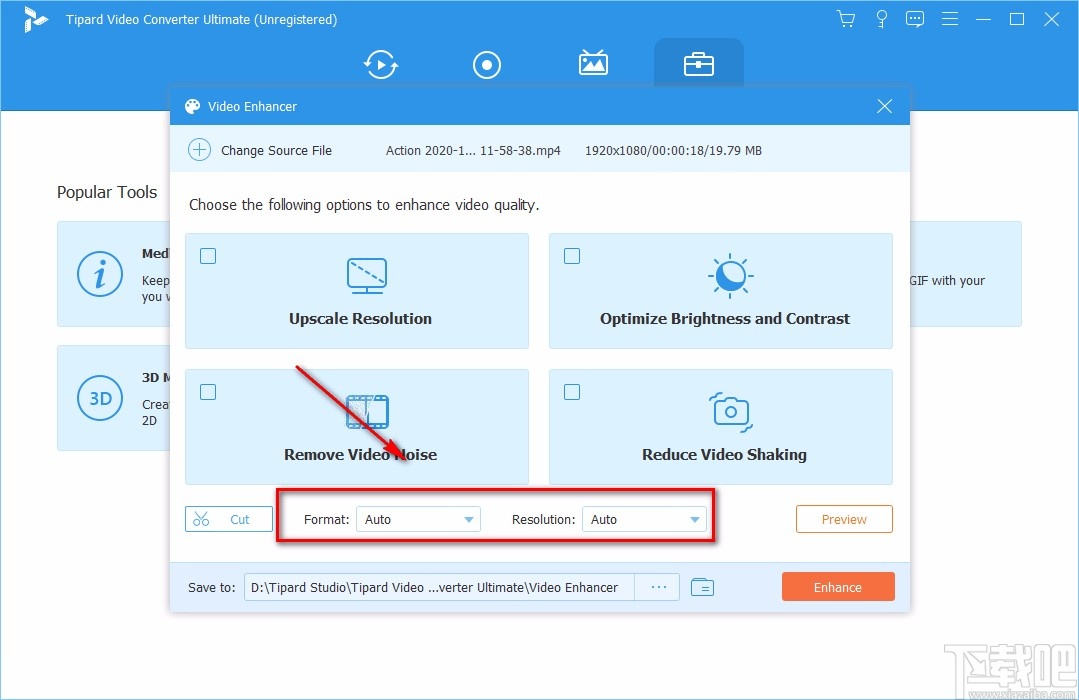Screen dimensions: 1079x700
Task: Click Change Source File label
Action: 276,151
